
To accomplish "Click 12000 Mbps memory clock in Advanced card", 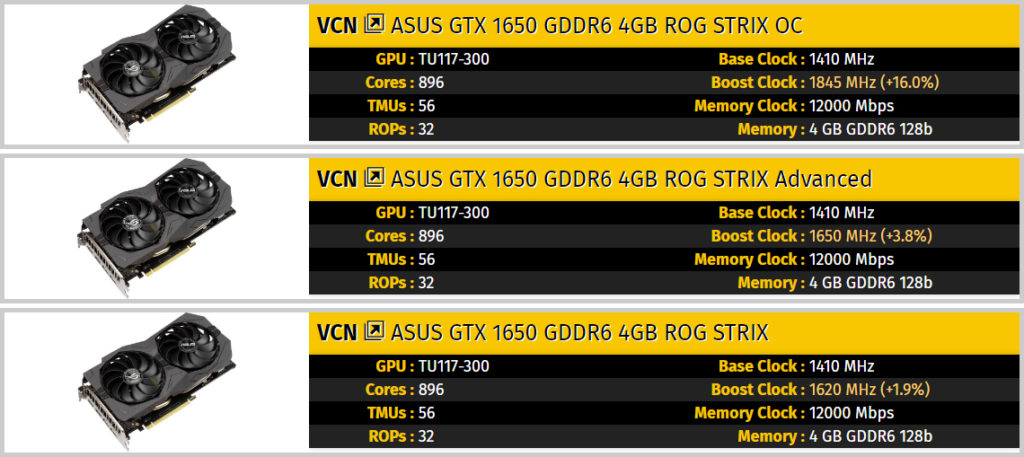I will 852,259.
